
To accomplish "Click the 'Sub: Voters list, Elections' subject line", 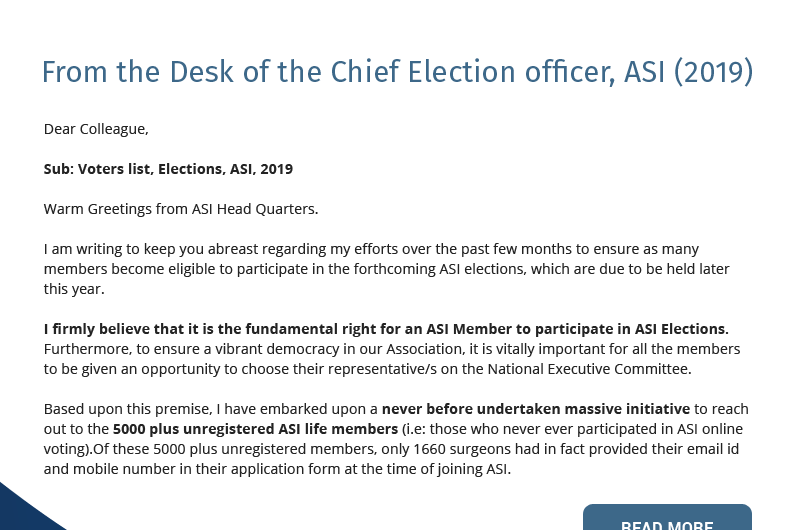I will [168, 169].
